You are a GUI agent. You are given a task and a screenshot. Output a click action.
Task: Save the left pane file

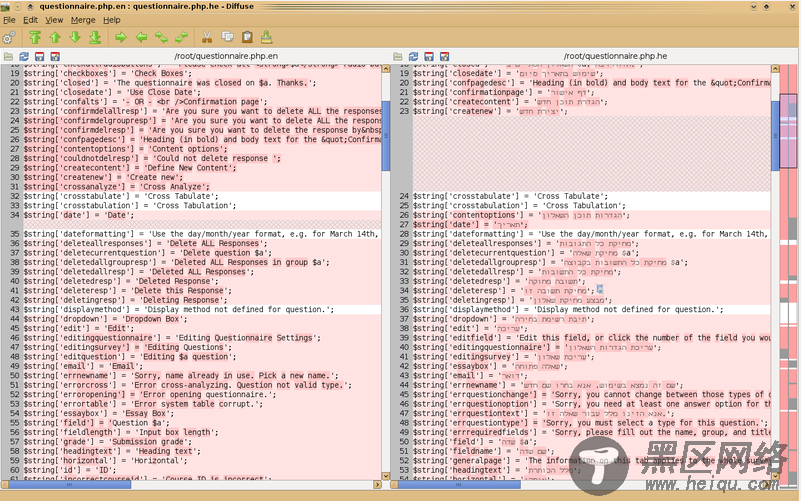[39, 56]
